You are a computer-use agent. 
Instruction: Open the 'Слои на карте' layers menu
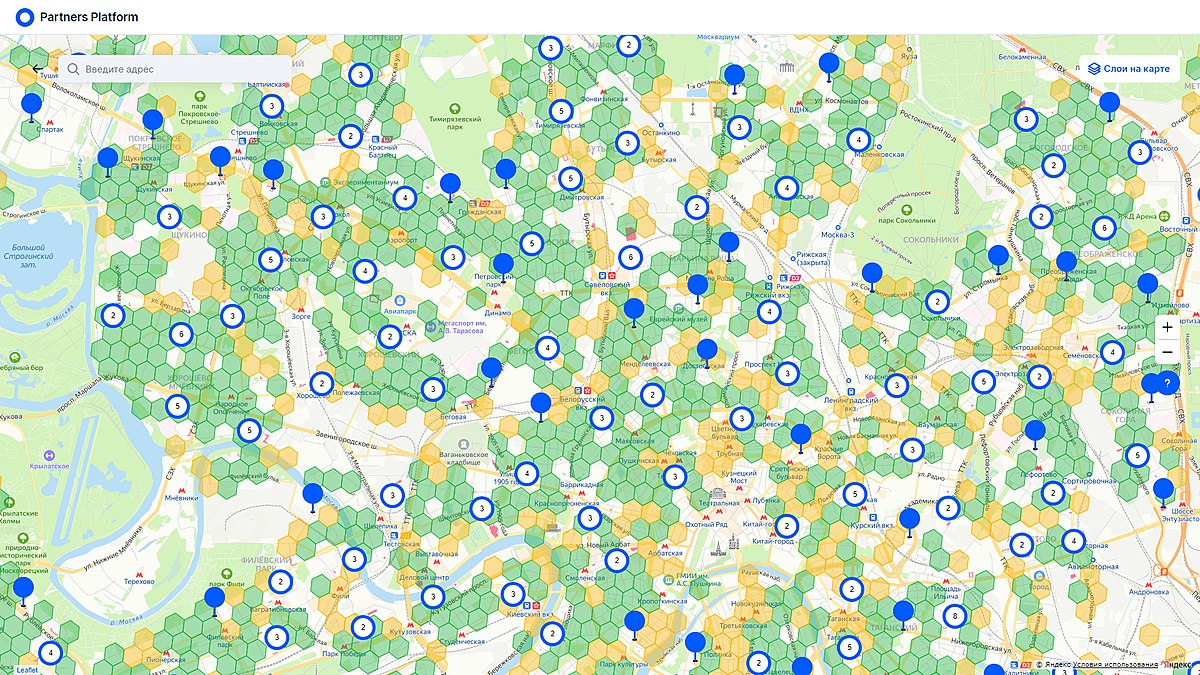(1129, 69)
